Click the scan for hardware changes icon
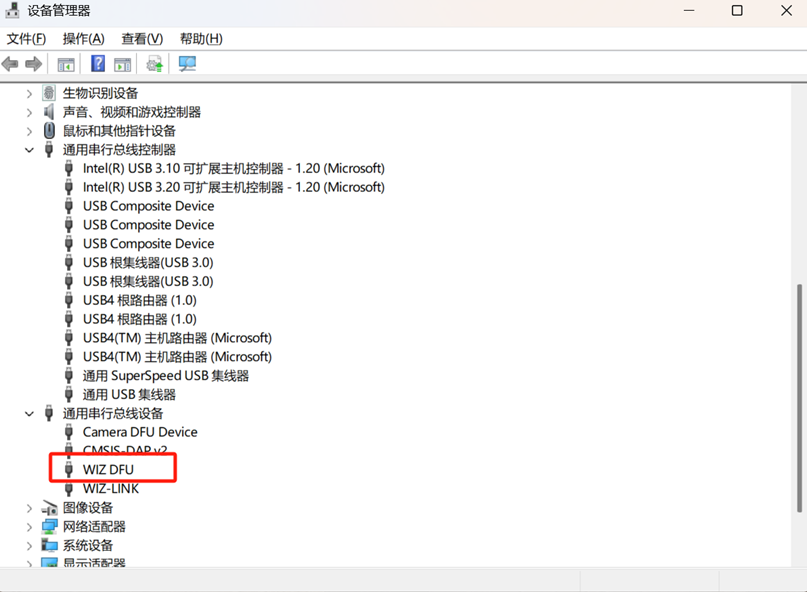 point(187,64)
